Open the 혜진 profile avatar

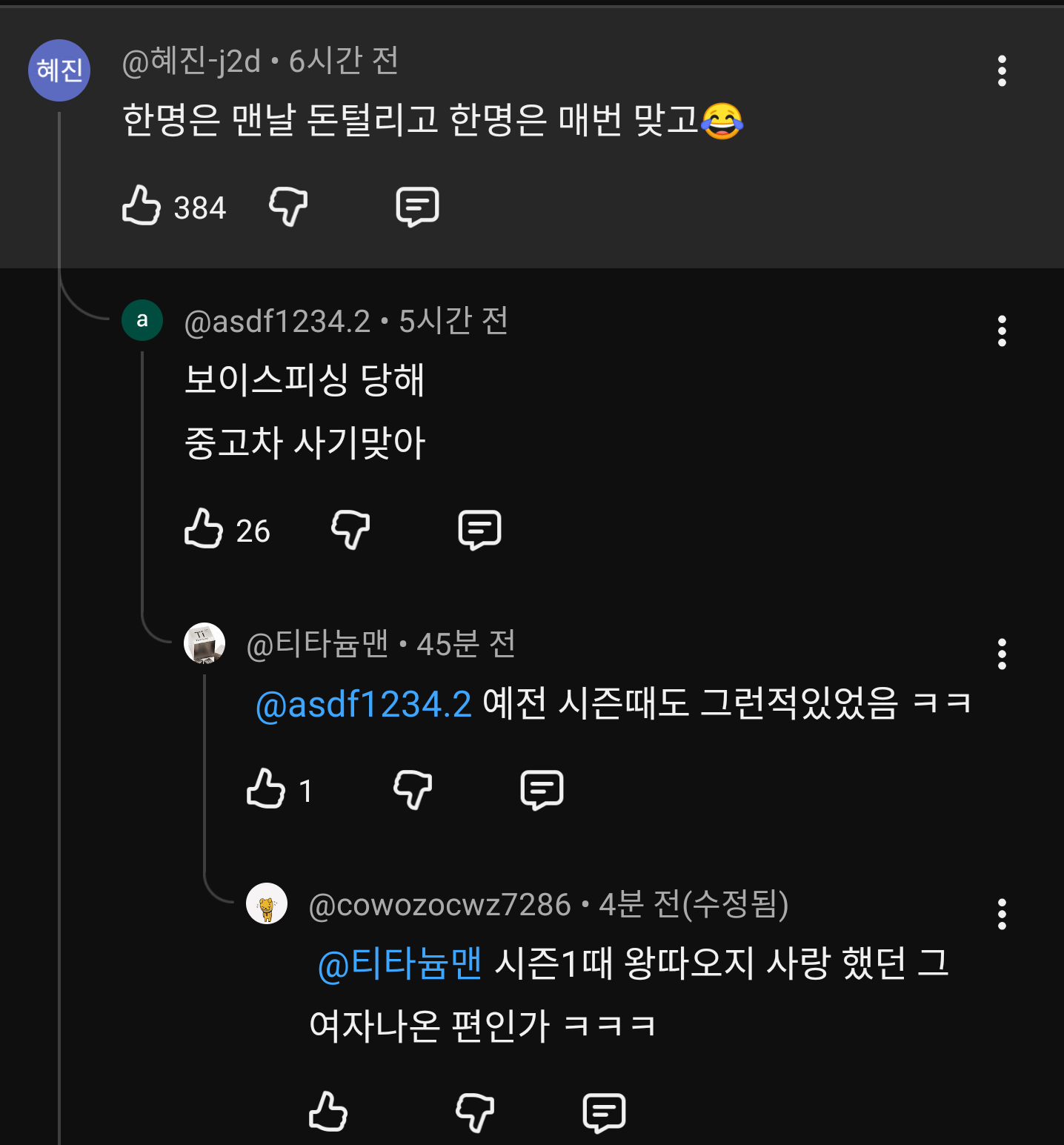[x=59, y=70]
